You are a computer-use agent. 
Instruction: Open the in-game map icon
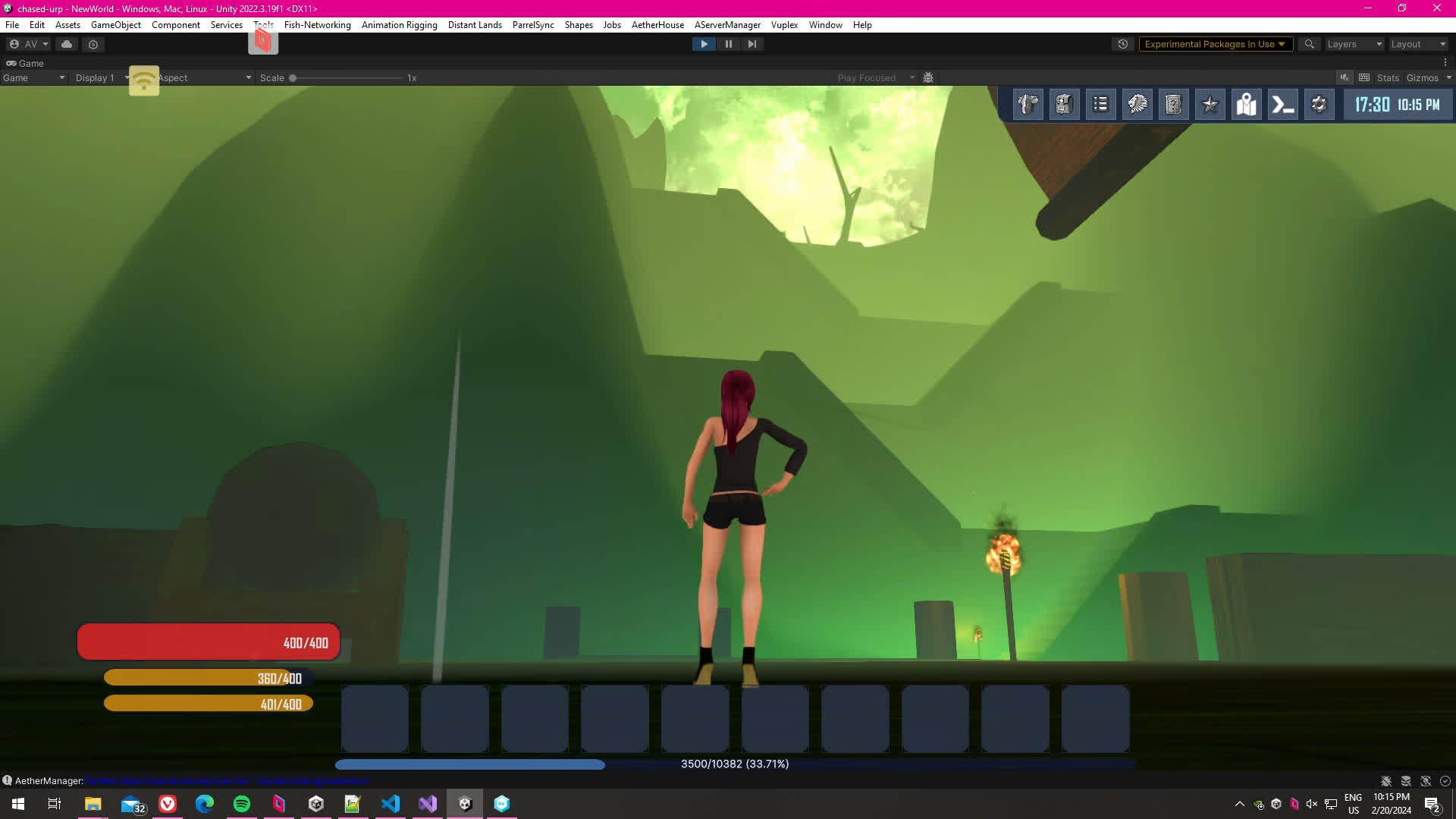[1246, 105]
